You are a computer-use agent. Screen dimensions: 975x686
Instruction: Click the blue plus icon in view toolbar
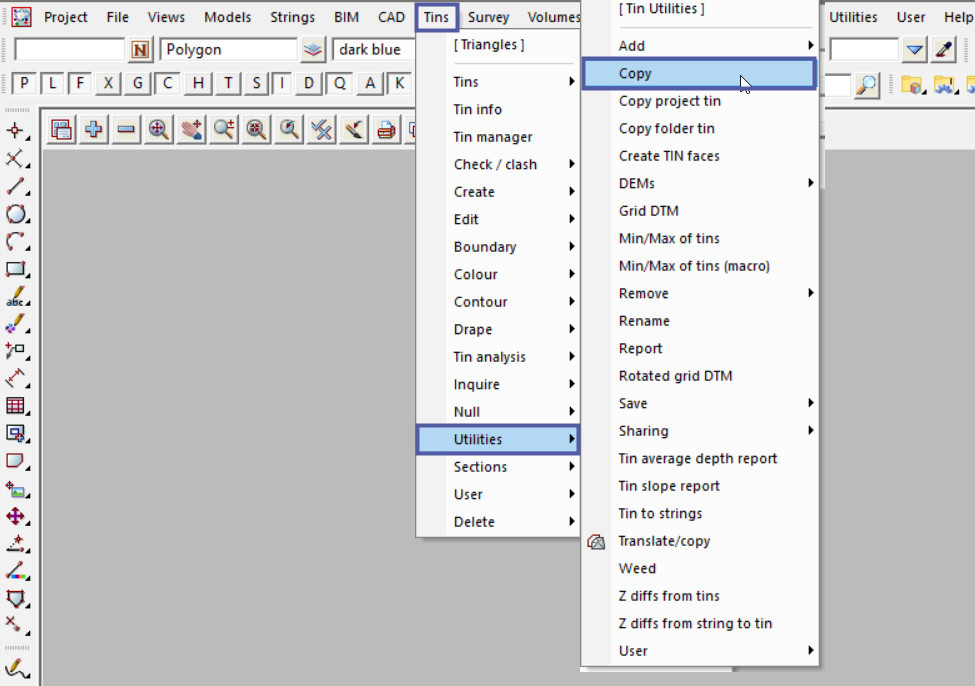coord(94,129)
